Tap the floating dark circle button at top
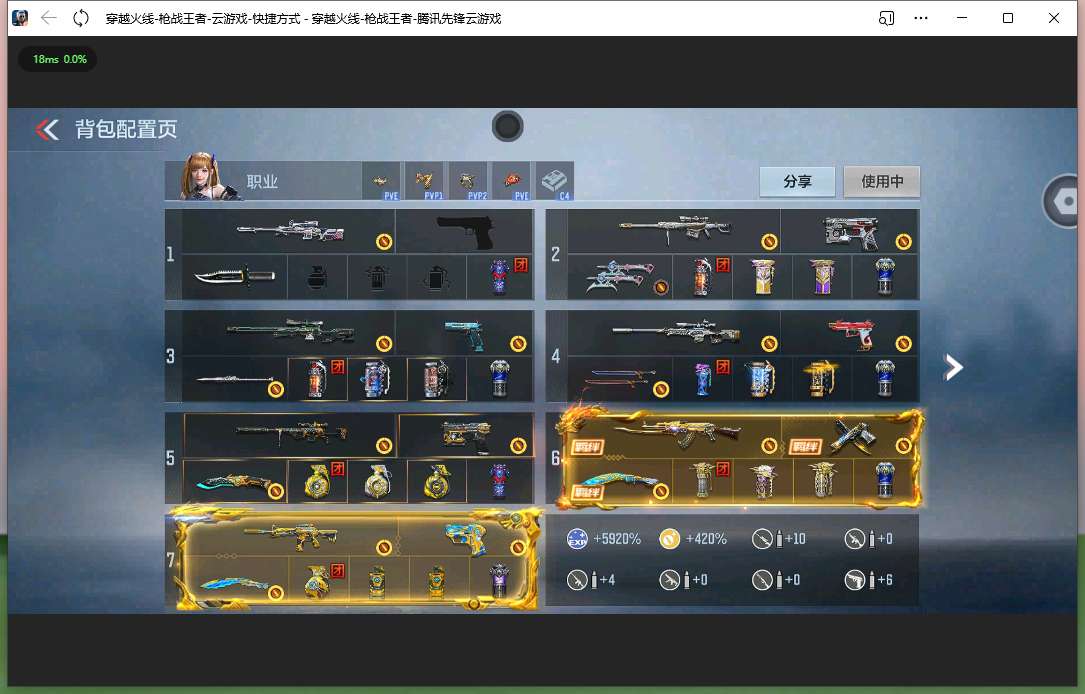The width and height of the screenshot is (1085, 694). (x=507, y=127)
